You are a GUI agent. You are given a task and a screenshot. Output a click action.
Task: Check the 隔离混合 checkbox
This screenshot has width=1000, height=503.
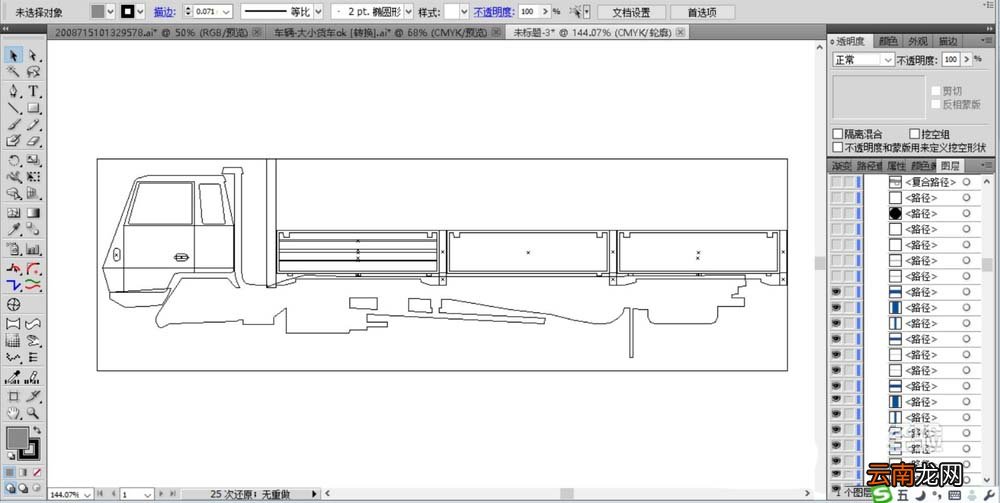(838, 134)
